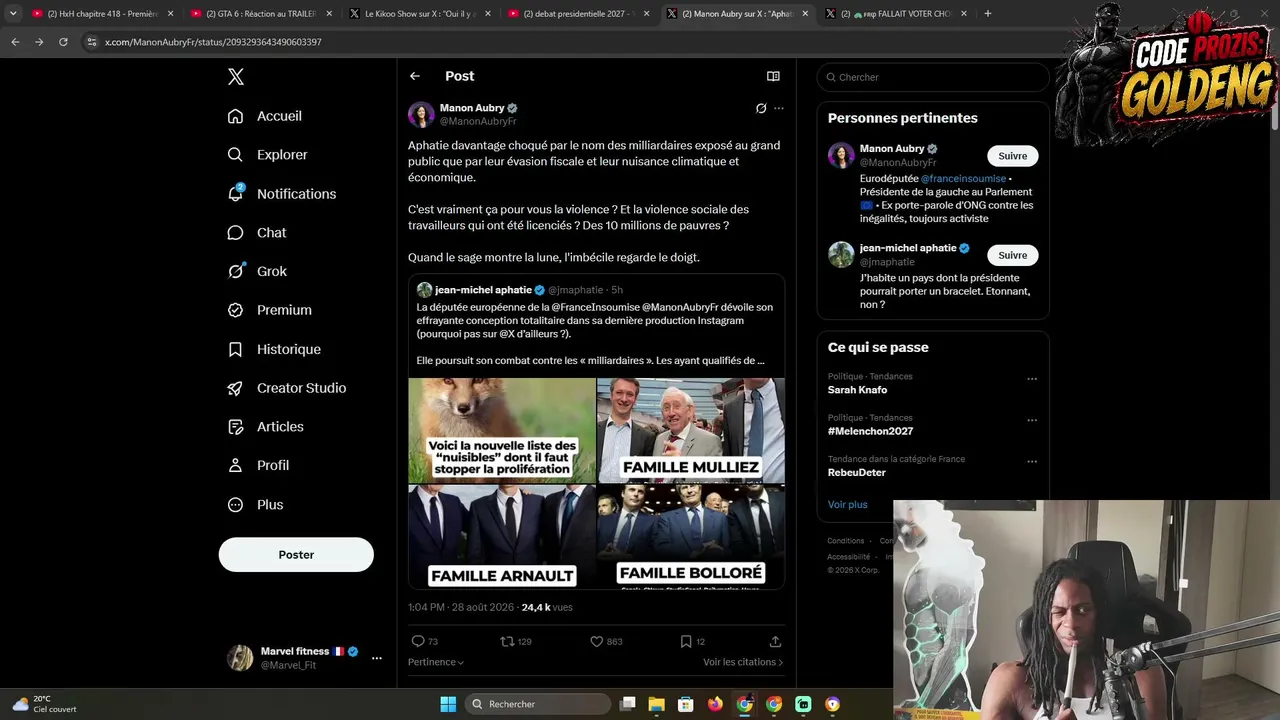This screenshot has height=720, width=1280.
Task: Open options for the RebeuDeter trend
Action: click(x=1032, y=462)
